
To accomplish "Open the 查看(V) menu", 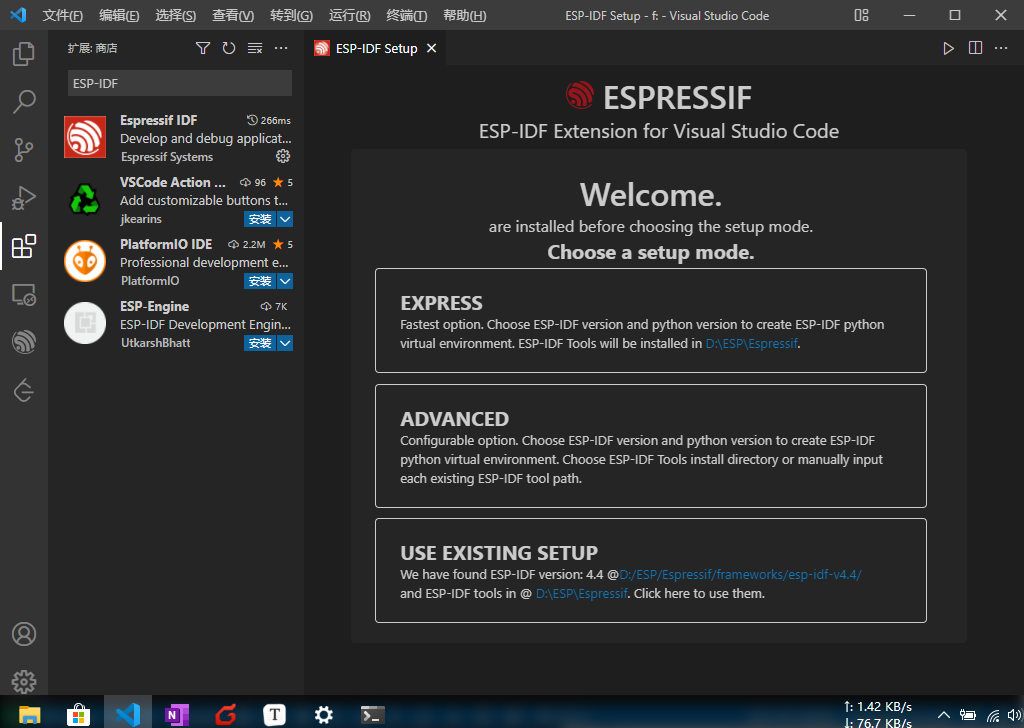I will pos(232,15).
